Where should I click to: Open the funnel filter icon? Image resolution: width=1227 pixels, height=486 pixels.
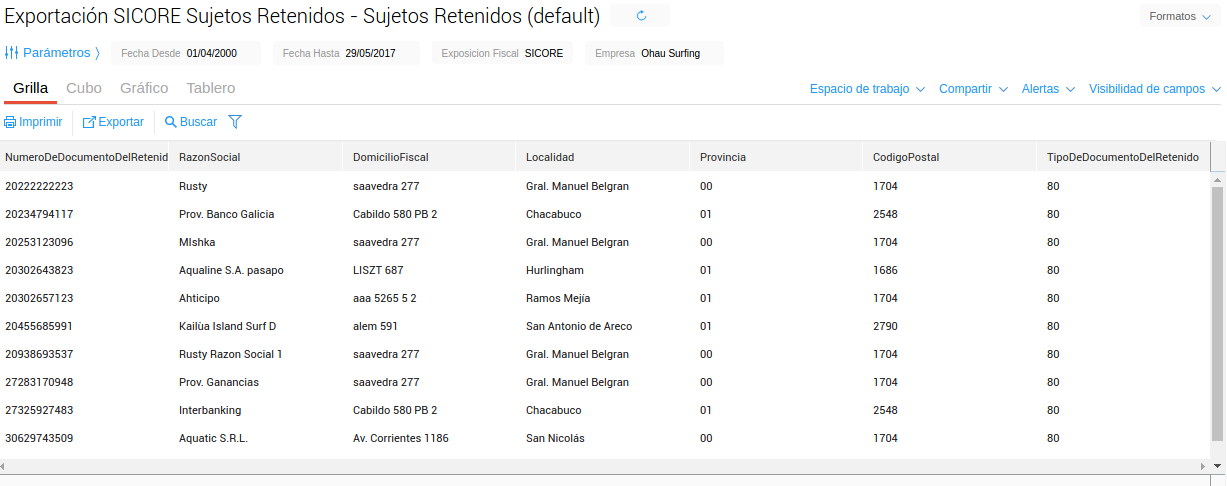point(235,122)
